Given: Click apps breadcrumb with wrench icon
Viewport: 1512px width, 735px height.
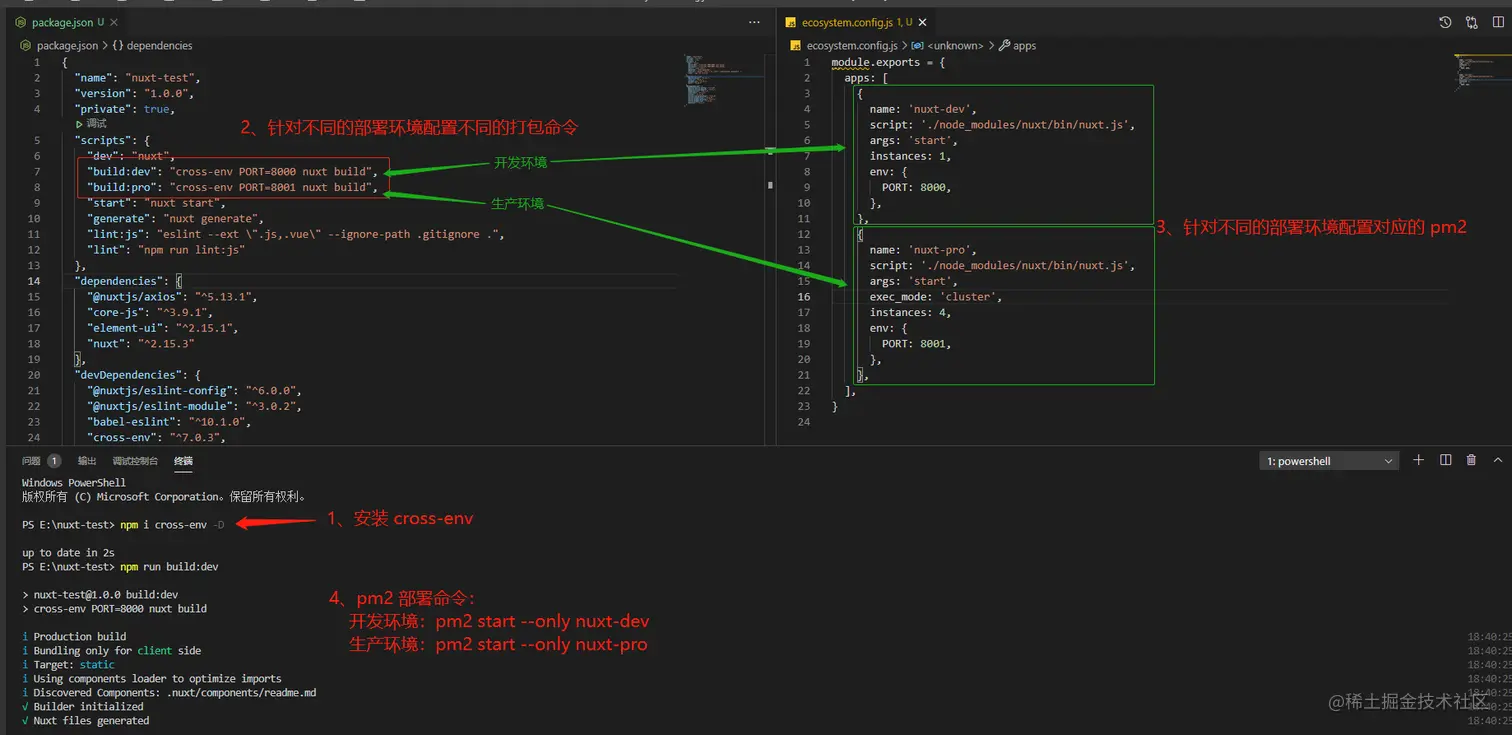Looking at the screenshot, I should click(x=1017, y=46).
